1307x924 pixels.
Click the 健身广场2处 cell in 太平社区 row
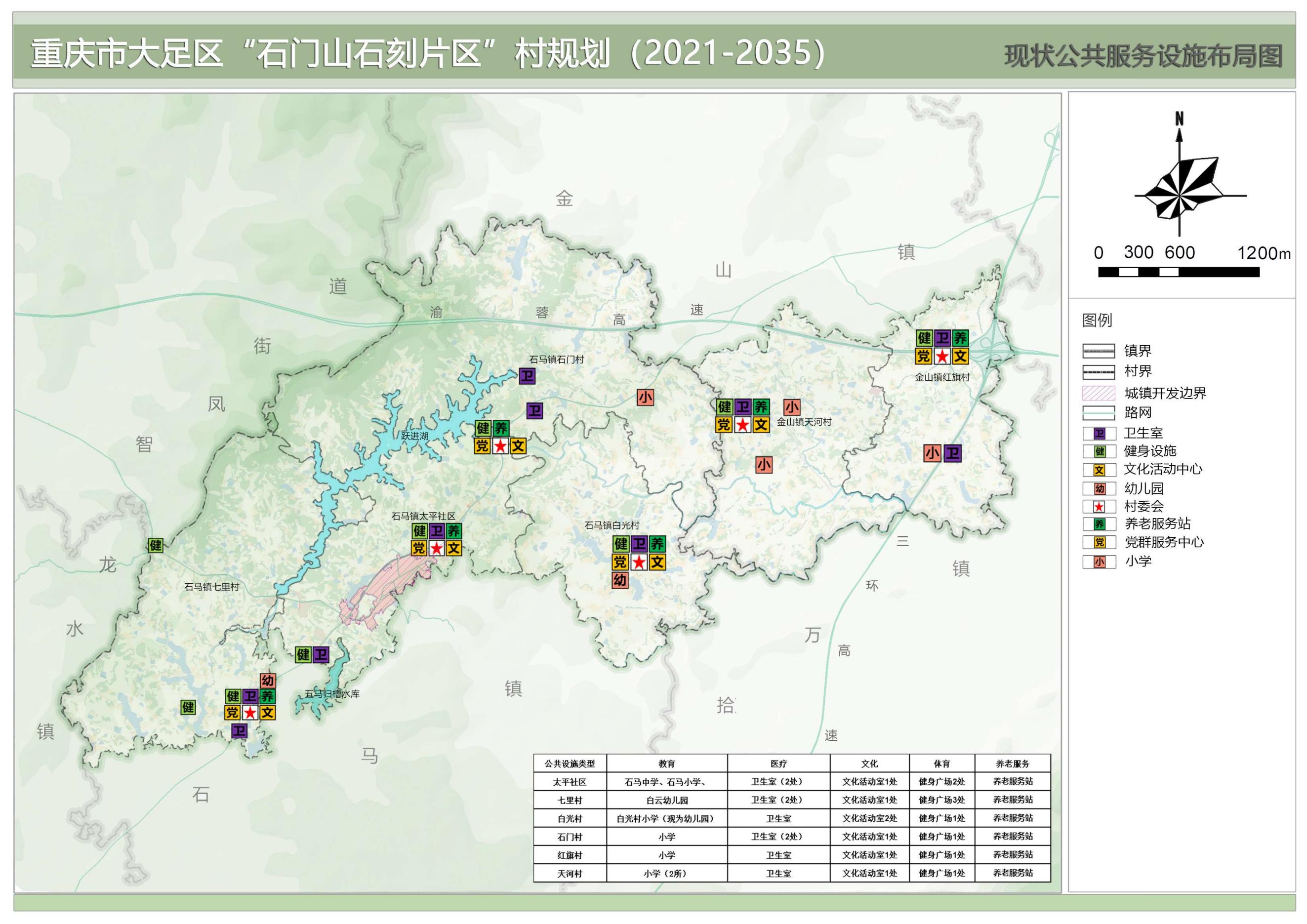pos(941,782)
